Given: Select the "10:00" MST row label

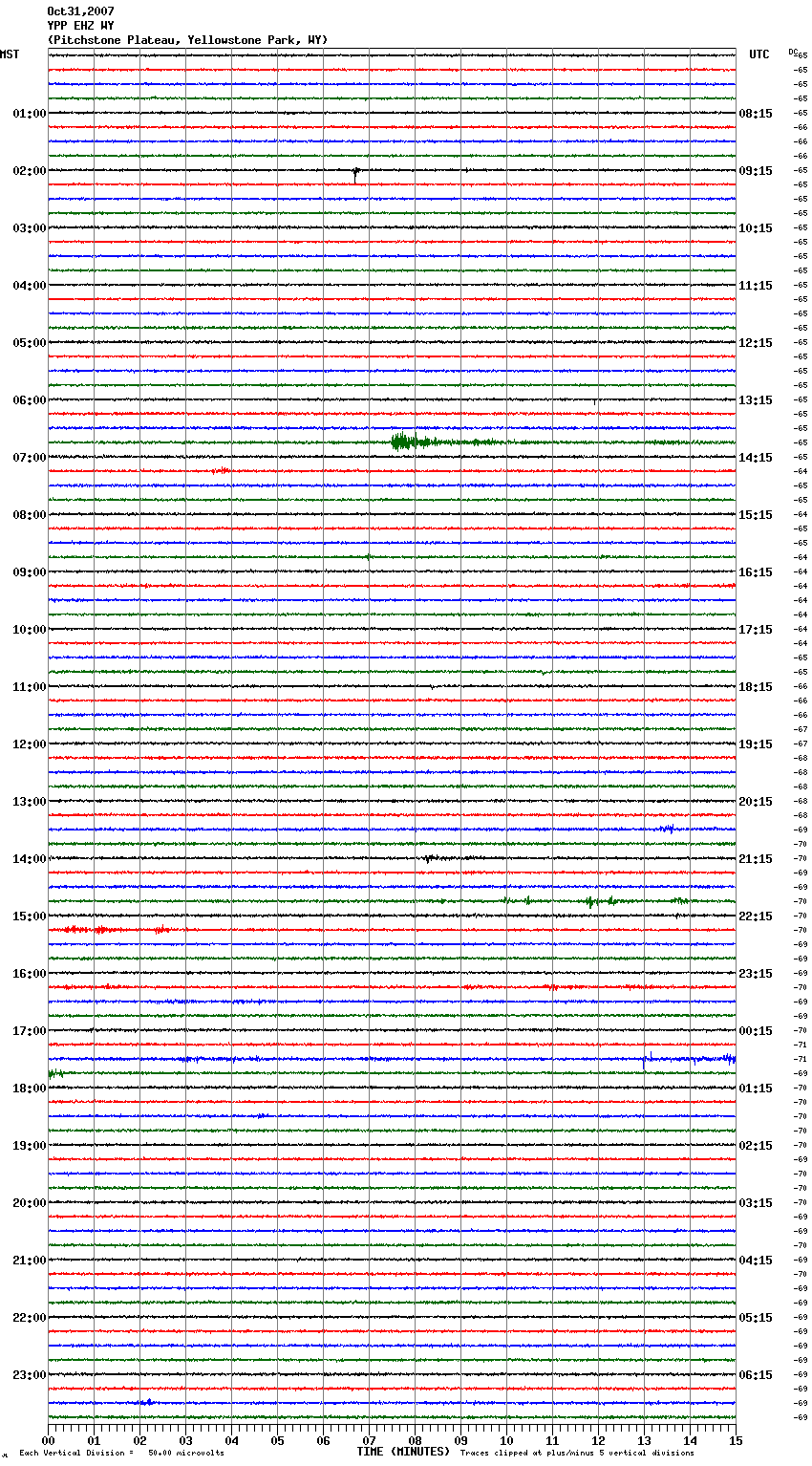Looking at the screenshot, I should (x=30, y=630).
